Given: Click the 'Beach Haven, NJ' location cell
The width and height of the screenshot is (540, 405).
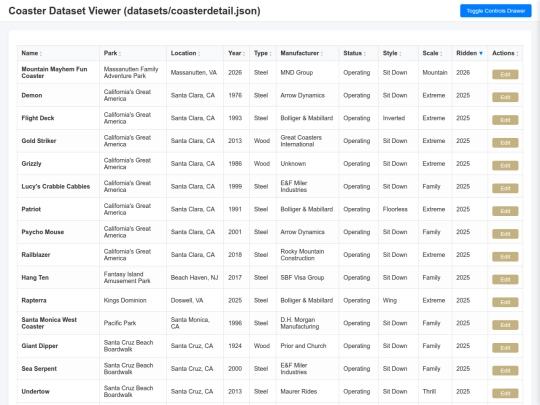Looking at the screenshot, I should click(x=195, y=277).
